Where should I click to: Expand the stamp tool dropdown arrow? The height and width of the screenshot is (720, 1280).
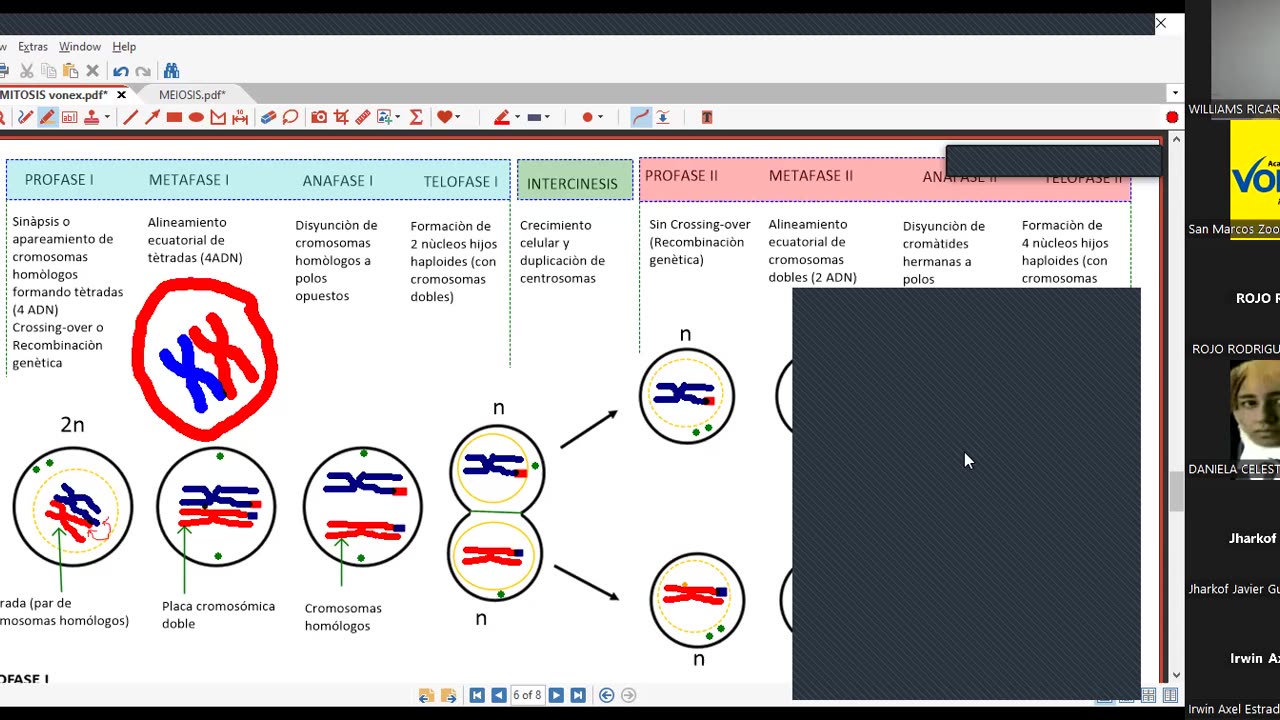pos(107,117)
